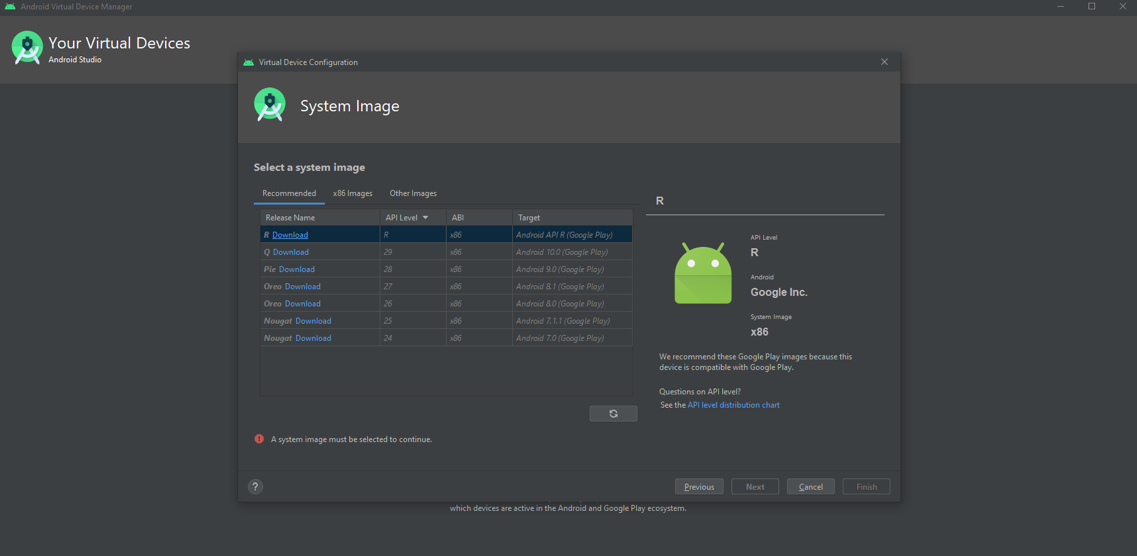Click API level cell showing 24
This screenshot has width=1137, height=556.
pos(413,339)
